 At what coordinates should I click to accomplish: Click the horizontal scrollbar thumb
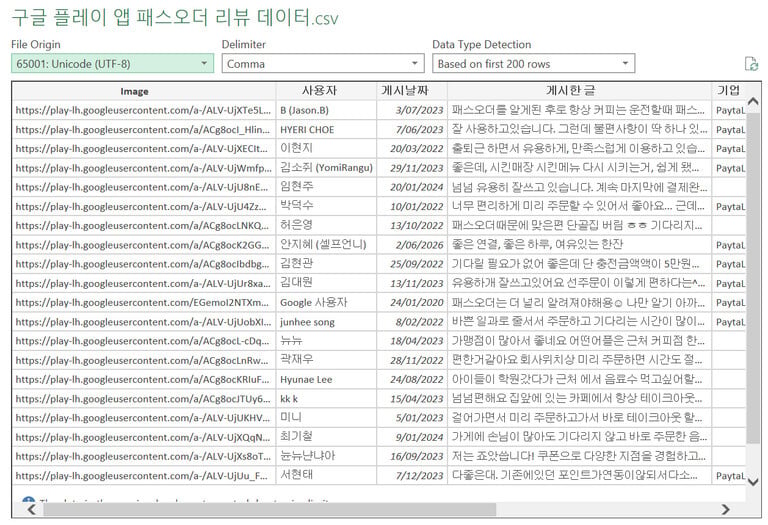pyautogui.click(x=269, y=509)
